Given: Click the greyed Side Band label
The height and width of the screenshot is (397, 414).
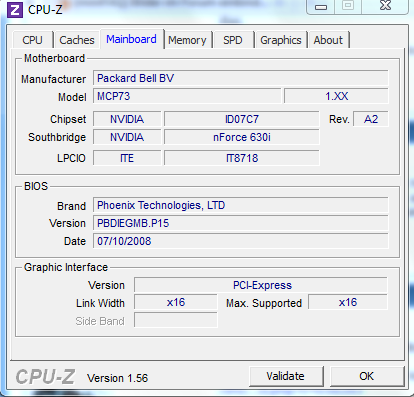Looking at the screenshot, I should [x=100, y=321].
